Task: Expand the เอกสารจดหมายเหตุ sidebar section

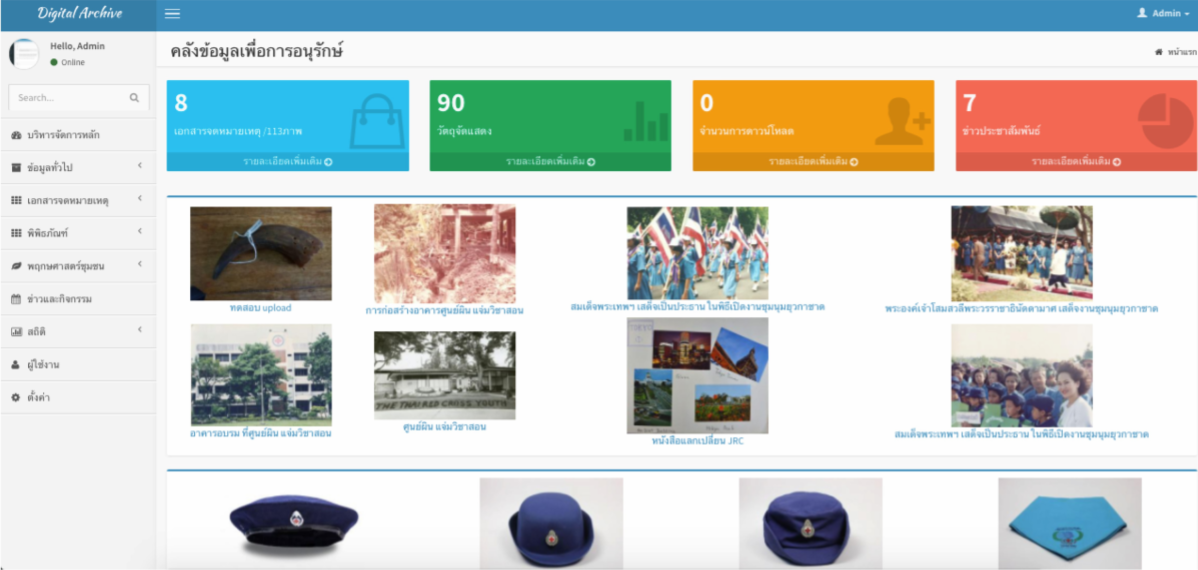Action: pos(77,200)
